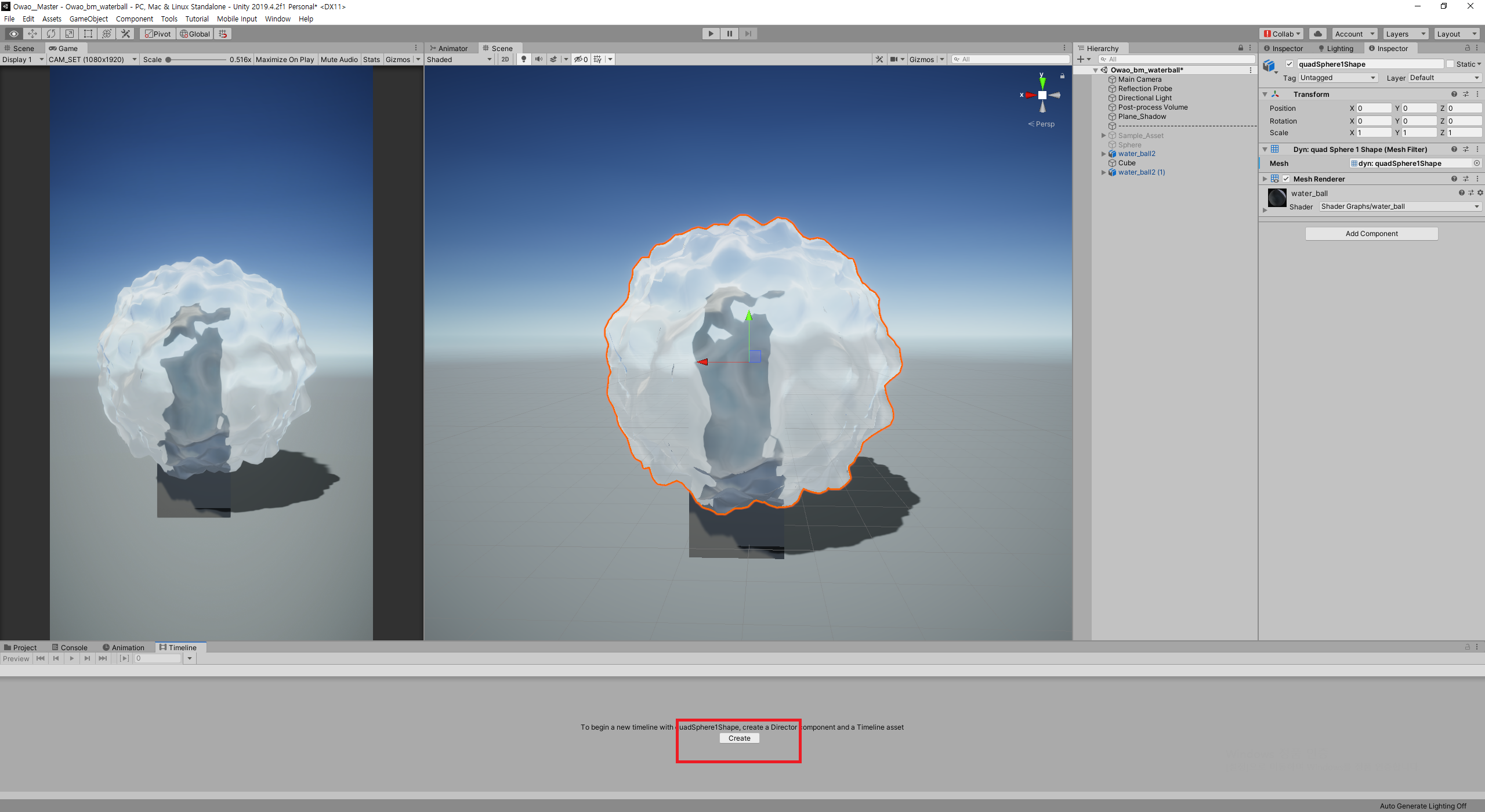
Task: Open the Shaded draw mode dropdown
Action: 459,59
